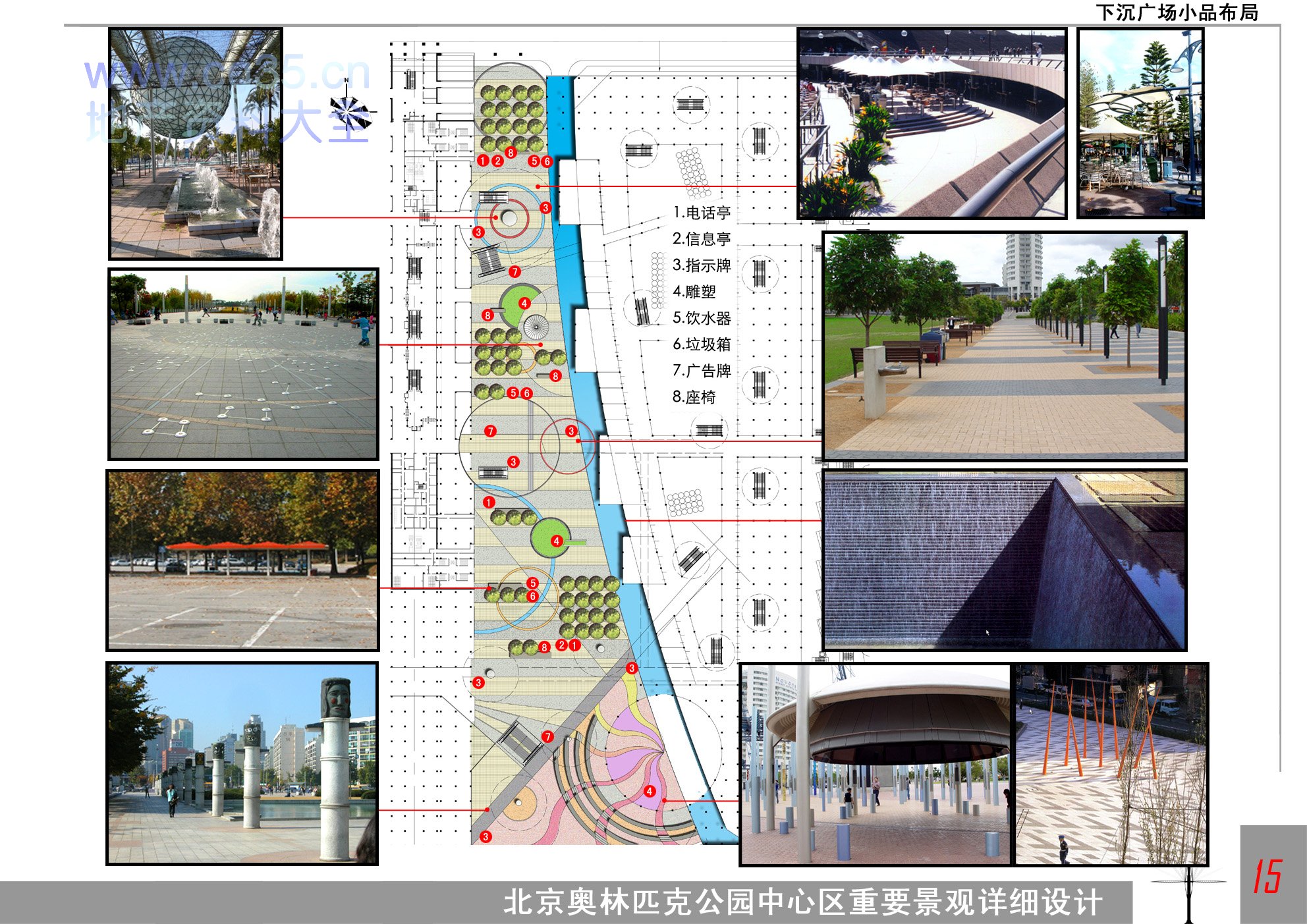This screenshot has height=924, width=1307.
Task: Select legend entry 5.饮水器
Action: pyautogui.click(x=701, y=318)
